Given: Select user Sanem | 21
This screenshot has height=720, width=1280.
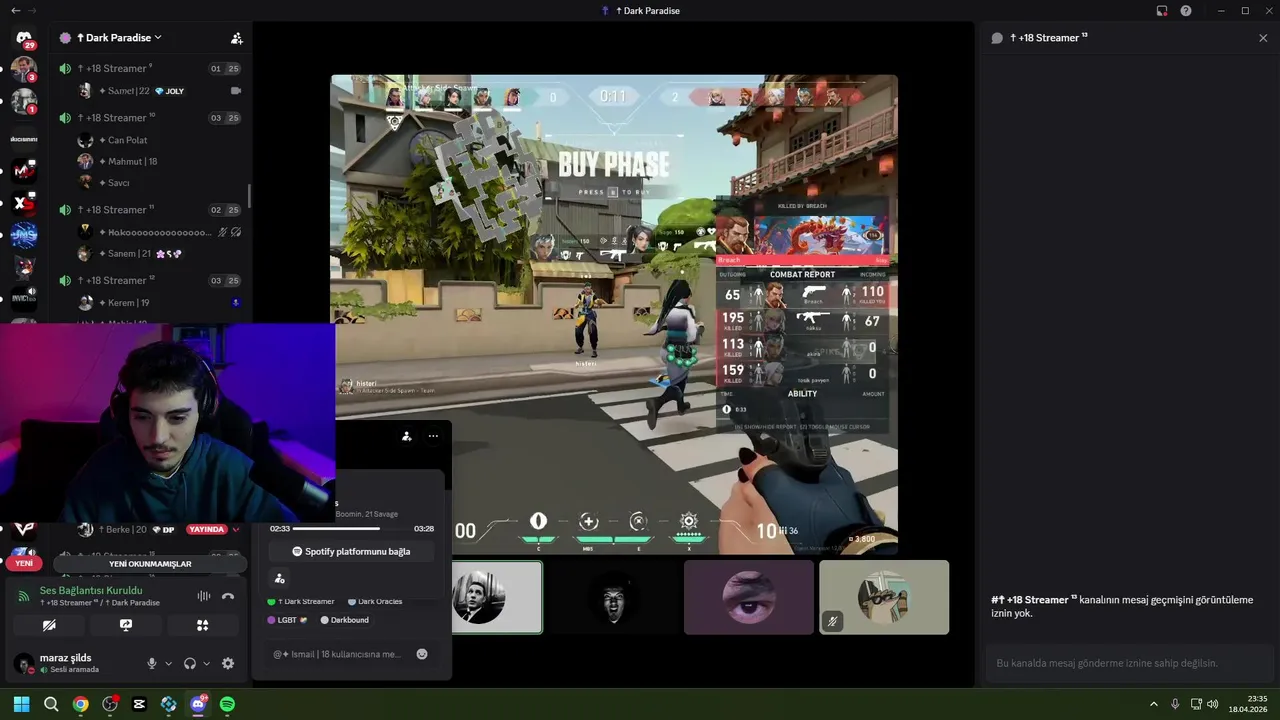Looking at the screenshot, I should pos(160,254).
